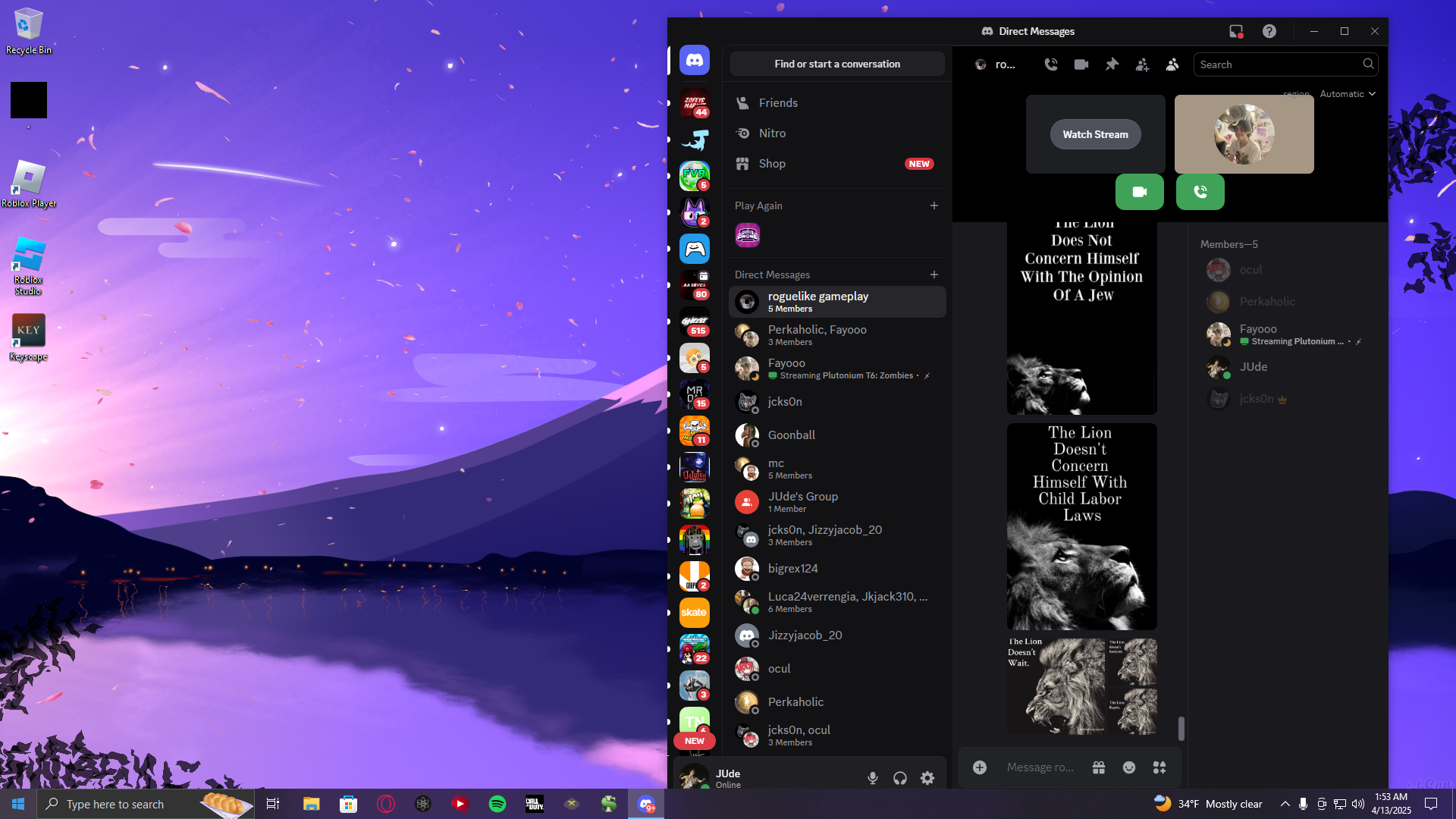Toggle deafen headphones in user panel
The width and height of the screenshot is (1456, 819).
pyautogui.click(x=900, y=778)
